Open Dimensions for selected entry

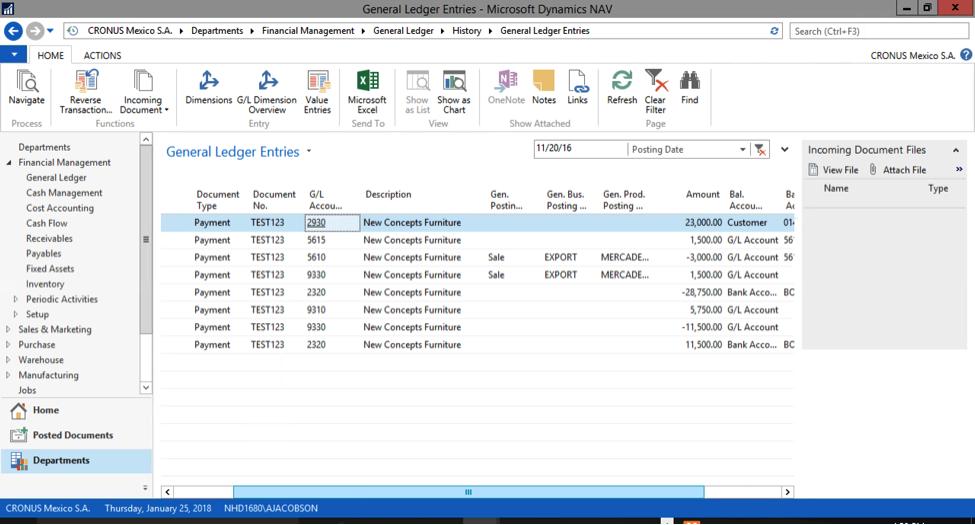tap(208, 87)
